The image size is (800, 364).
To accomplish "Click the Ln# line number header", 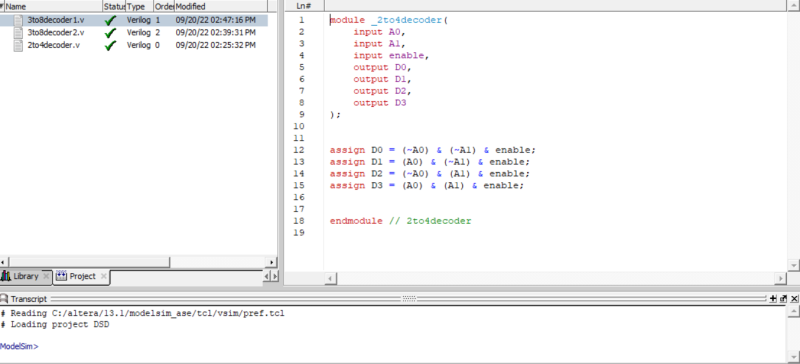I will tap(304, 6).
